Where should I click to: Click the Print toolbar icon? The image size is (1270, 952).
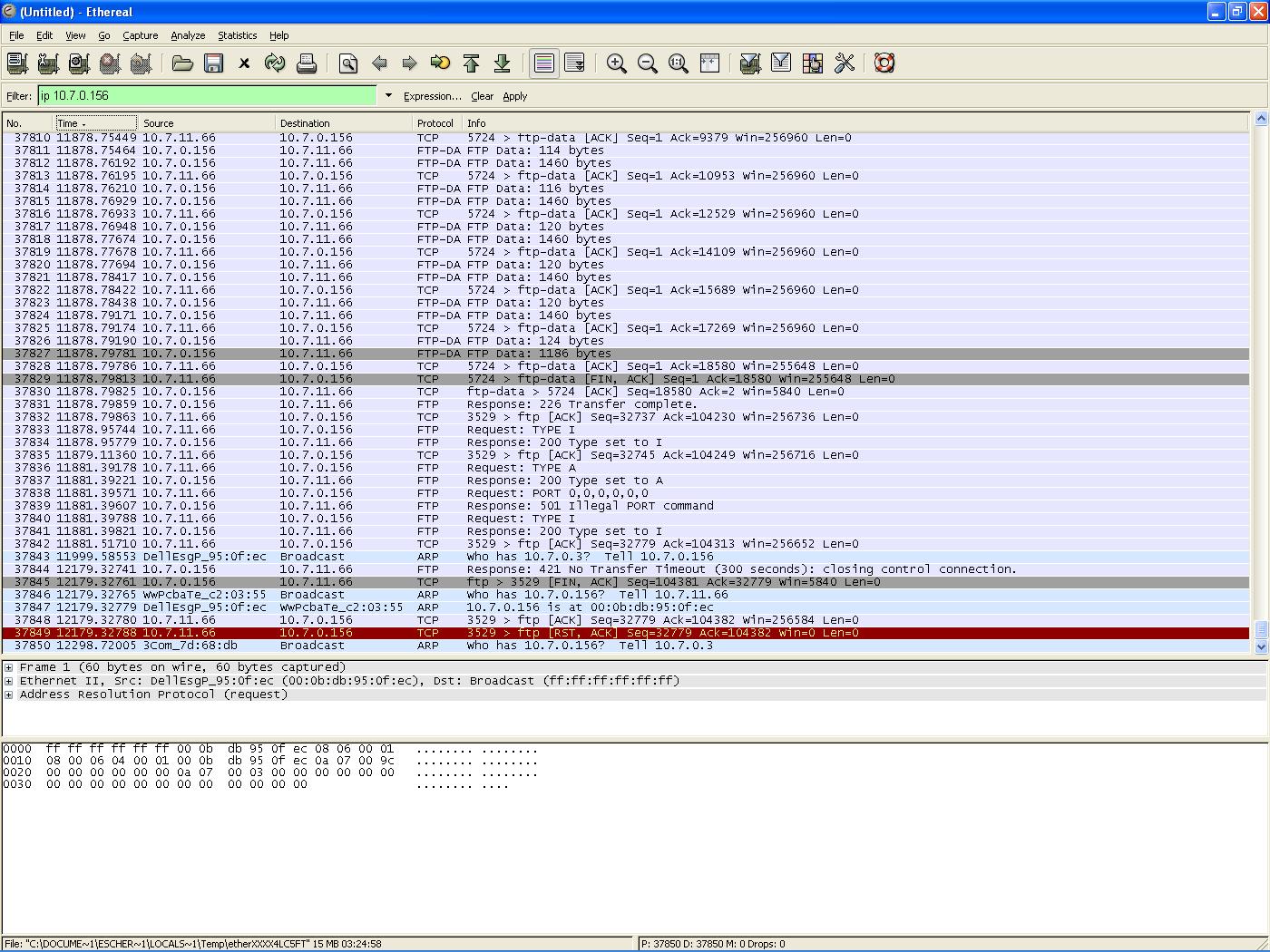[306, 63]
